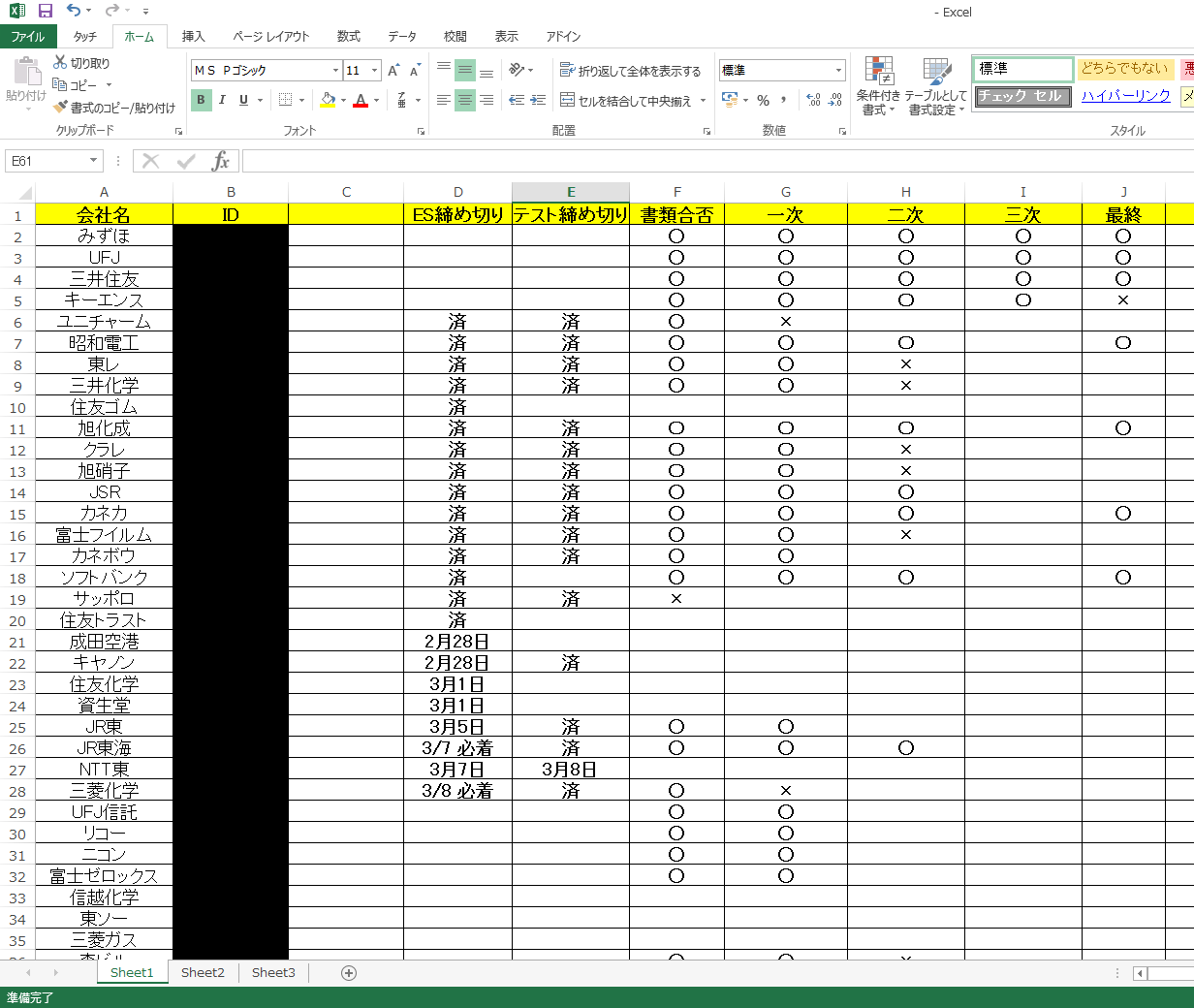Click the yellow fill color button
This screenshot has height=1008, width=1194.
328,101
